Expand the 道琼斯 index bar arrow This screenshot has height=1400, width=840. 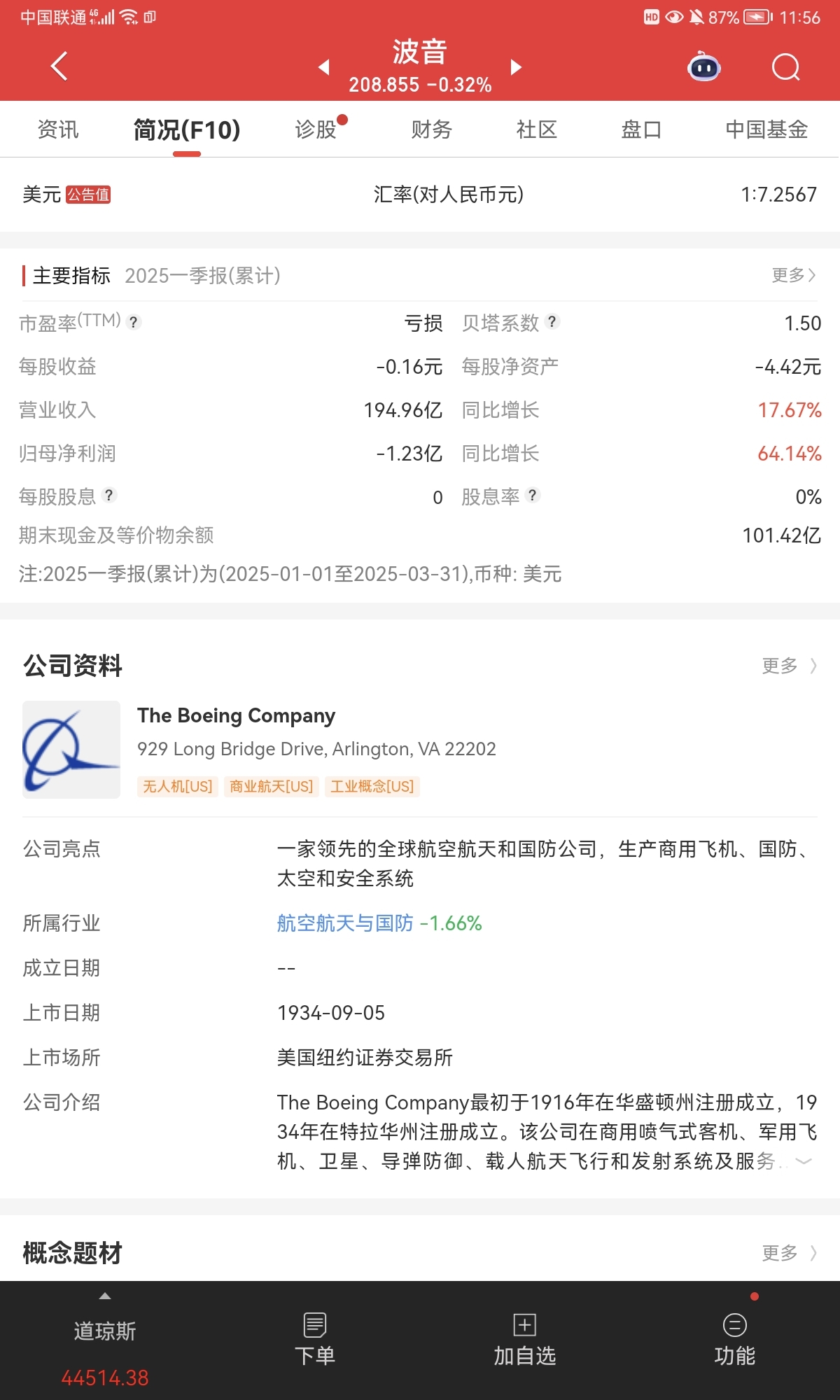pos(105,1296)
